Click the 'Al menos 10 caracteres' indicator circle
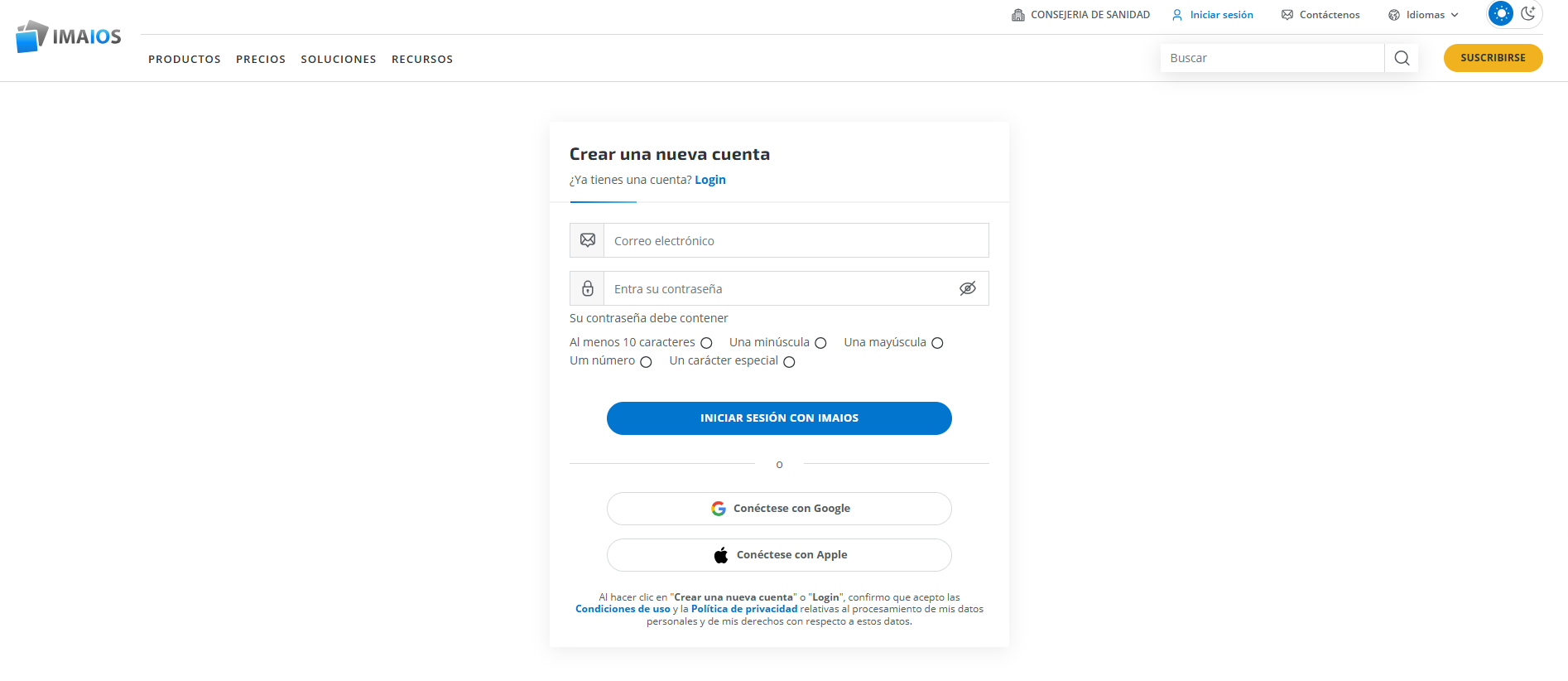 [706, 343]
